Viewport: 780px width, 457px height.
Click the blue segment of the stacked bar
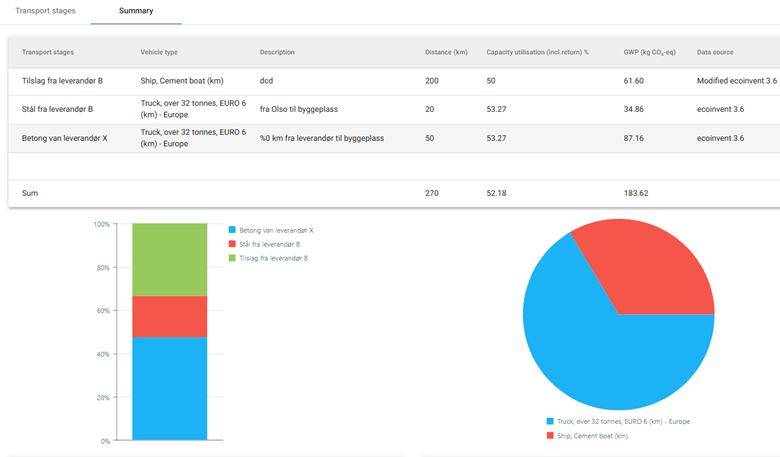pyautogui.click(x=169, y=388)
